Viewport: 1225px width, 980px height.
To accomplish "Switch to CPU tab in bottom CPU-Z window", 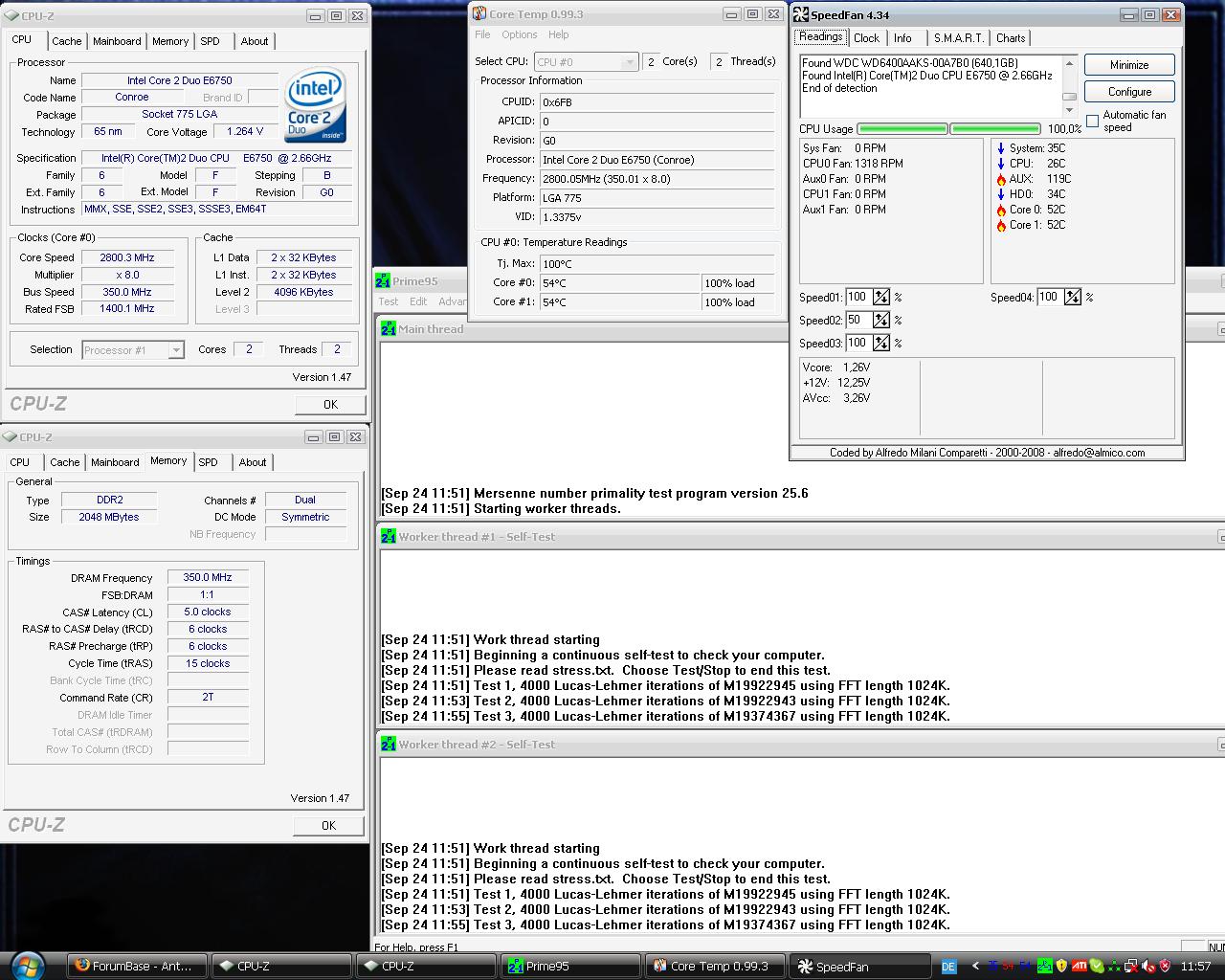I will click(x=20, y=462).
